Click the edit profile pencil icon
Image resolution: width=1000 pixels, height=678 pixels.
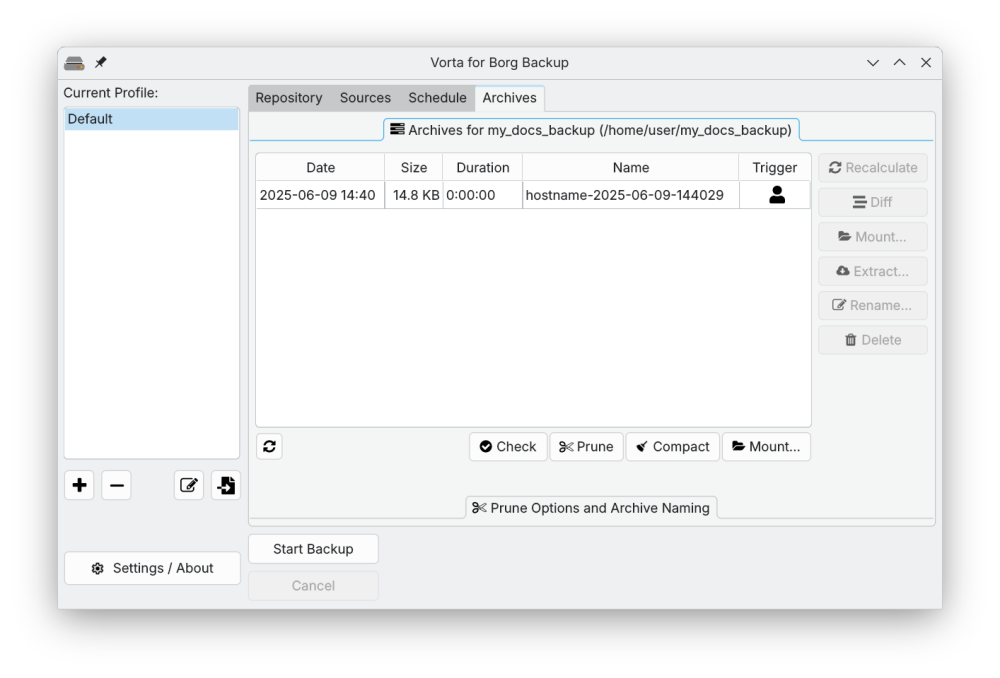click(189, 486)
